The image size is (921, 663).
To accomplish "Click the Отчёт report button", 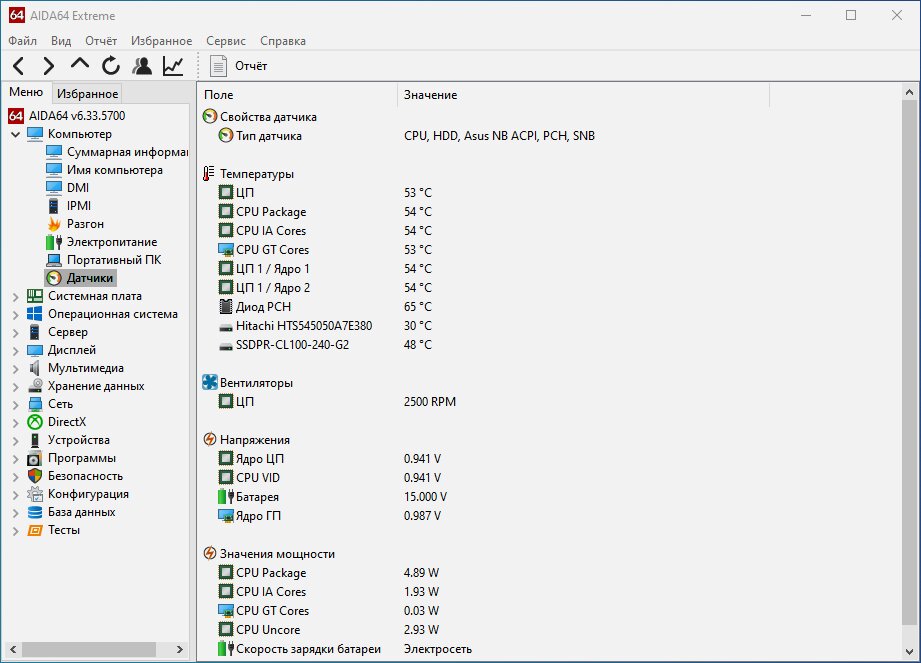I will pos(238,66).
